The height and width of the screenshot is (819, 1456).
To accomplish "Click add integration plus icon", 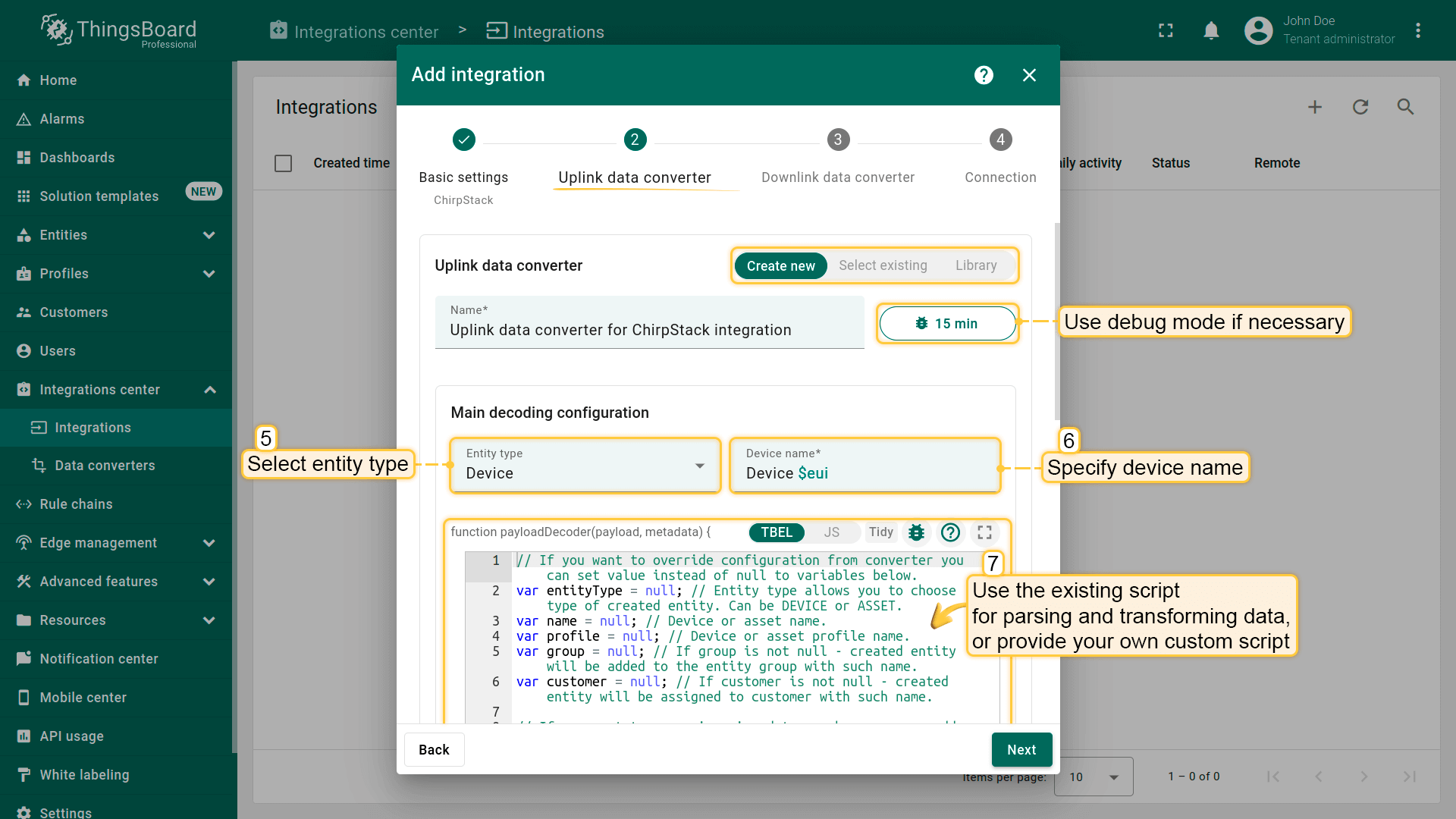I will click(1314, 107).
